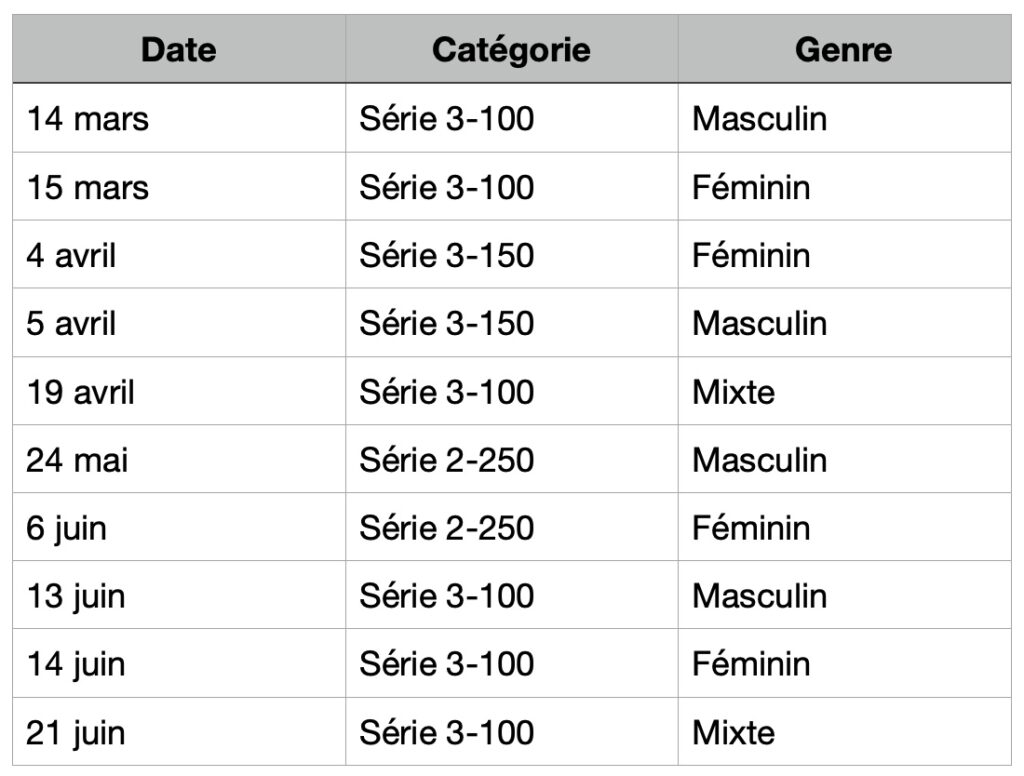
Task: Select Mixte in the 21 juin row
Action: (733, 732)
